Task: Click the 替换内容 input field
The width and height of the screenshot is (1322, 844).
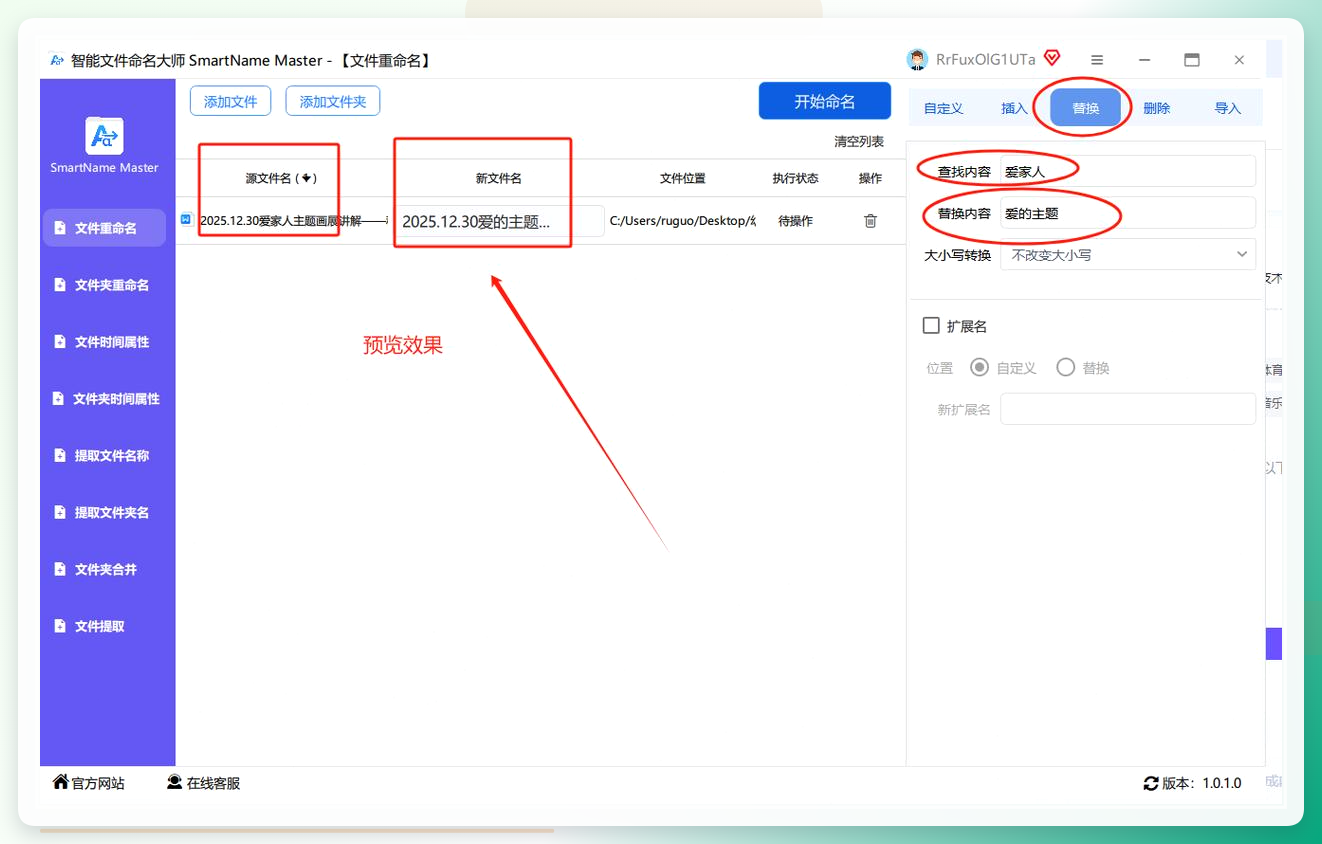Action: point(1128,213)
